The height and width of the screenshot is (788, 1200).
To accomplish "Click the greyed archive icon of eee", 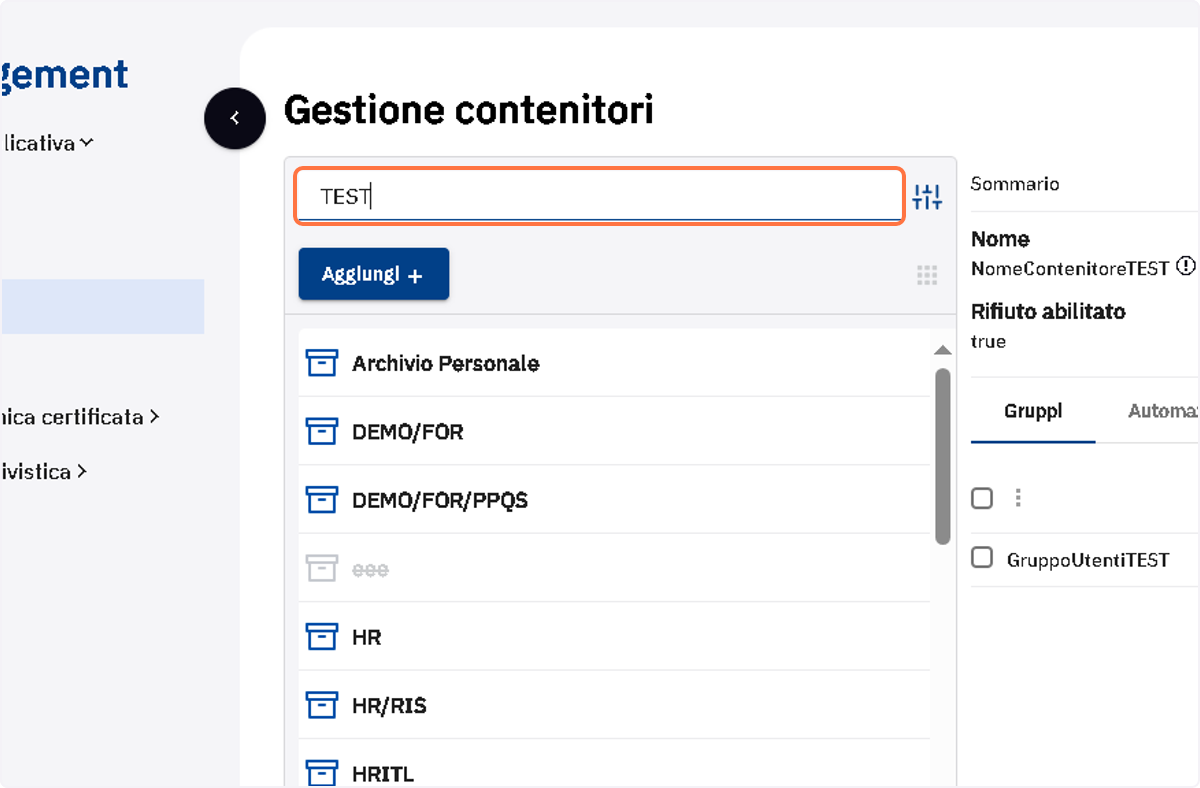I will pos(321,568).
